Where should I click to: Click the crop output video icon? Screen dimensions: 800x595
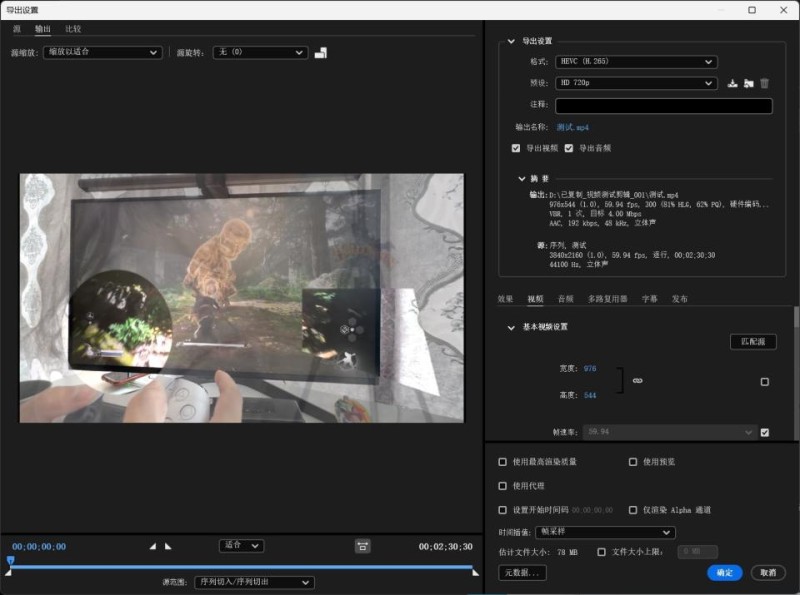point(320,53)
